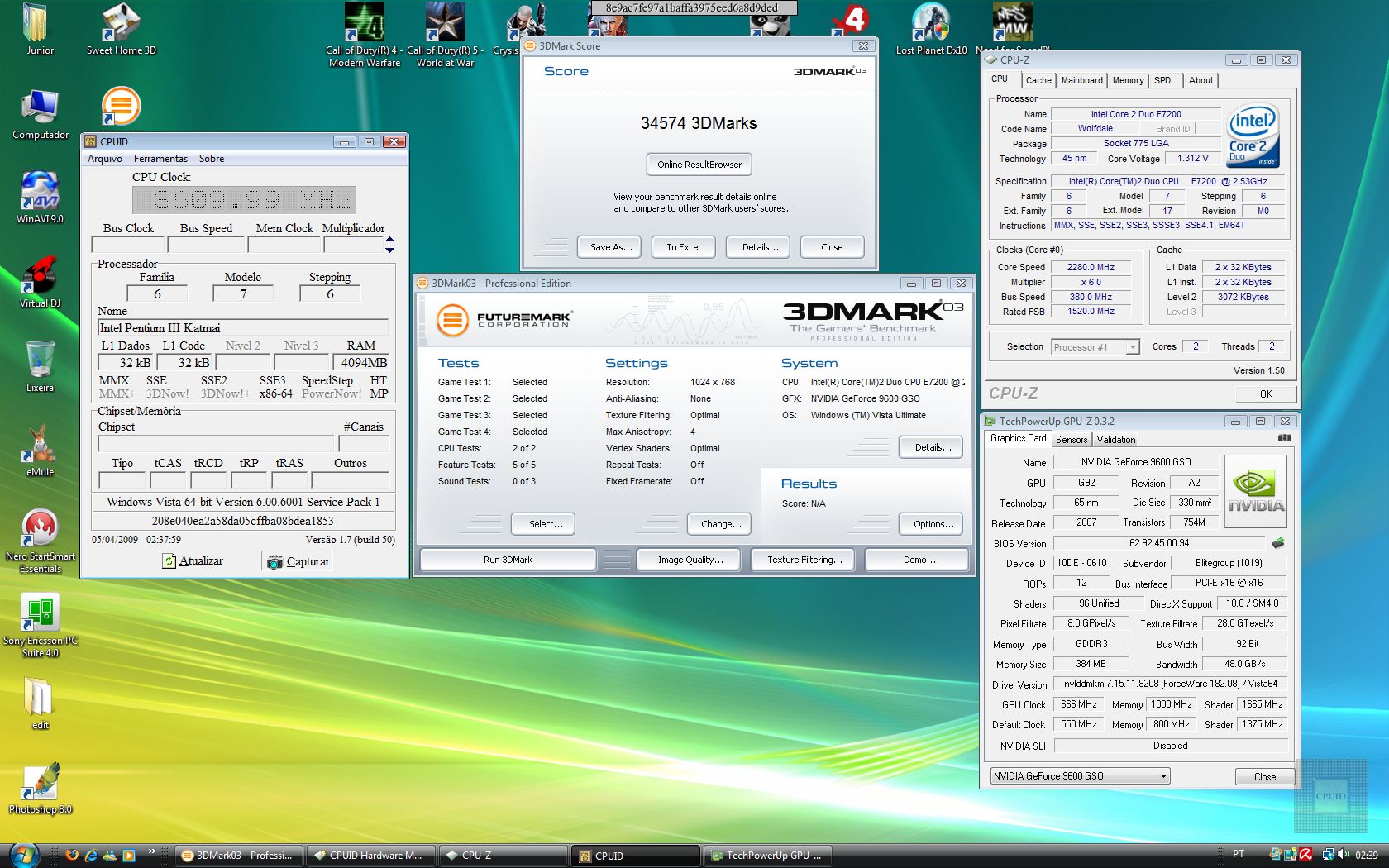The image size is (1389, 868).
Task: Click the Close button in the GPU-Z window
Action: pyautogui.click(x=1265, y=777)
